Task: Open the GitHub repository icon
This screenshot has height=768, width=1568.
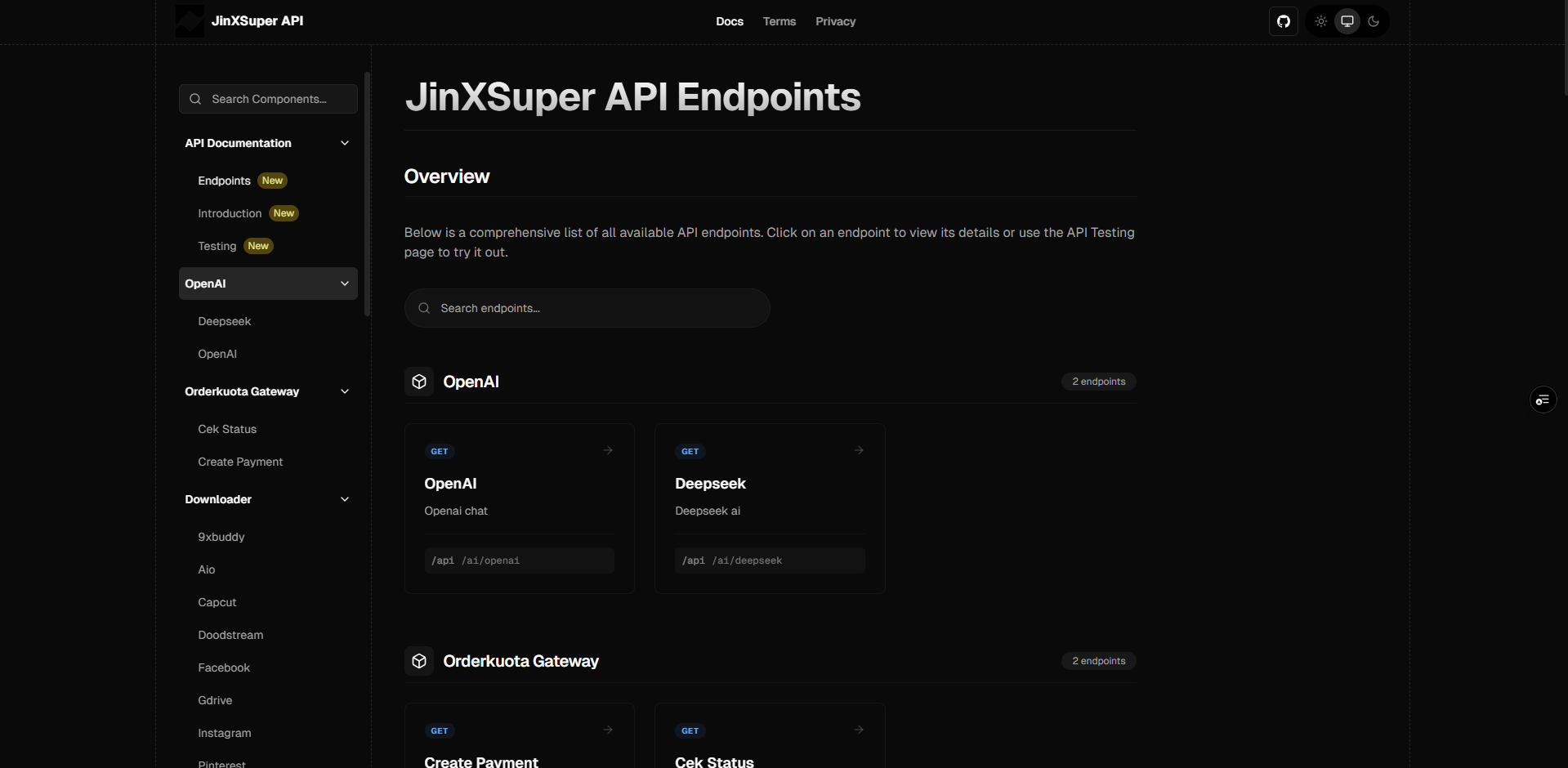Action: tap(1283, 21)
